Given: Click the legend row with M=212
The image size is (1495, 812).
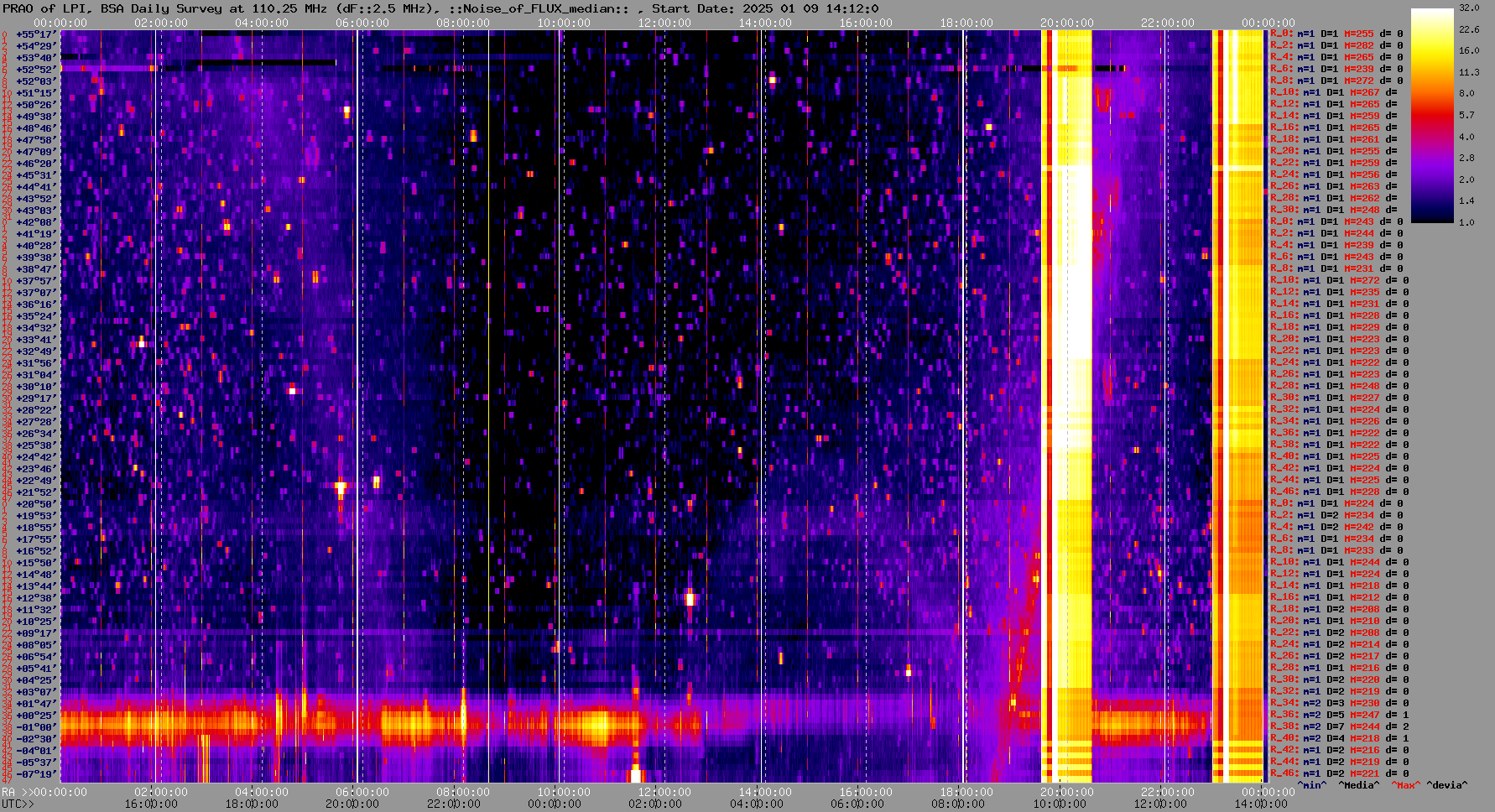Looking at the screenshot, I should coord(1340,597).
